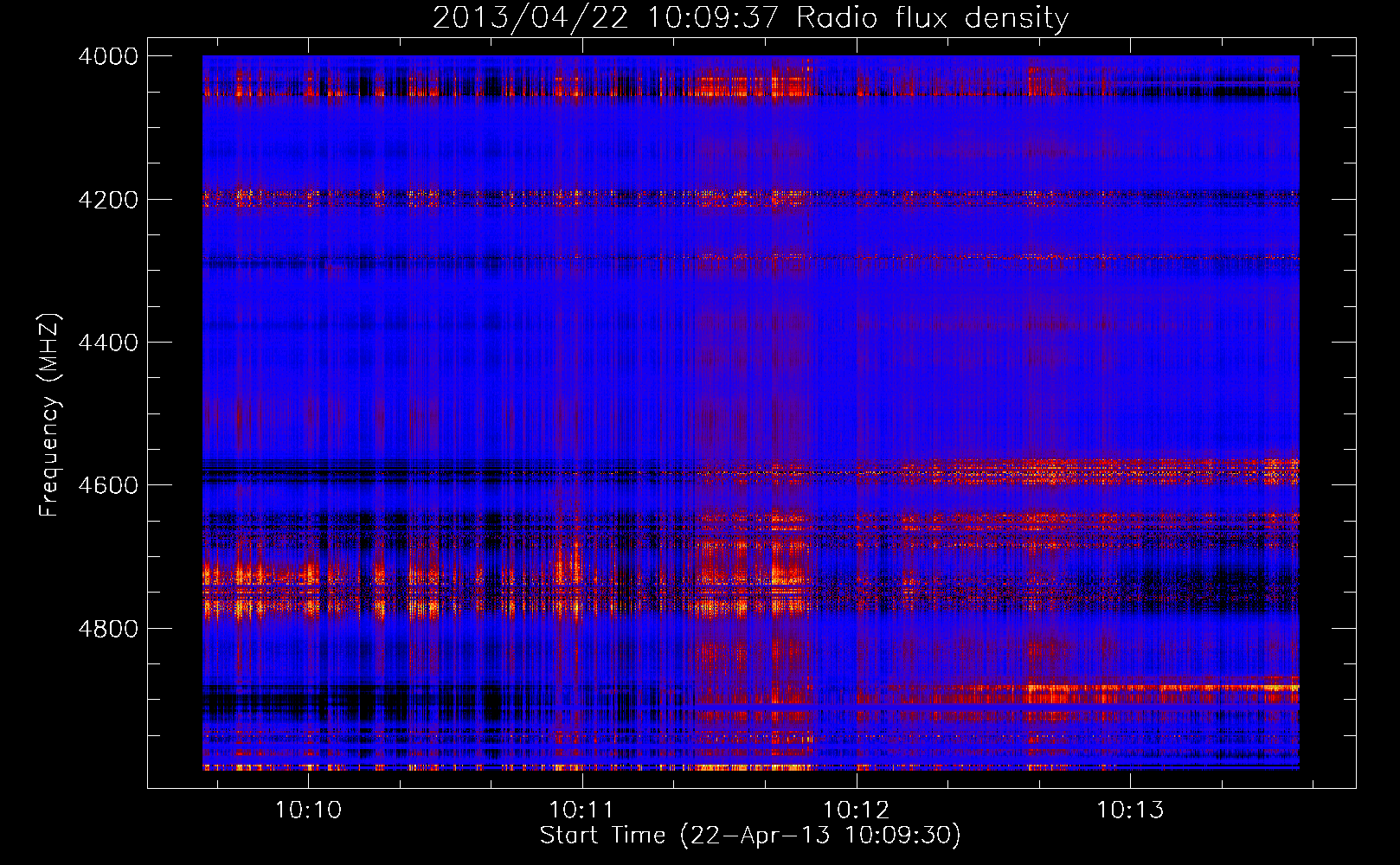Viewport: 1400px width, 865px height.
Task: Click the plot title "2013/04/22 10:09:37 Radio flux density"
Action: [x=750, y=17]
